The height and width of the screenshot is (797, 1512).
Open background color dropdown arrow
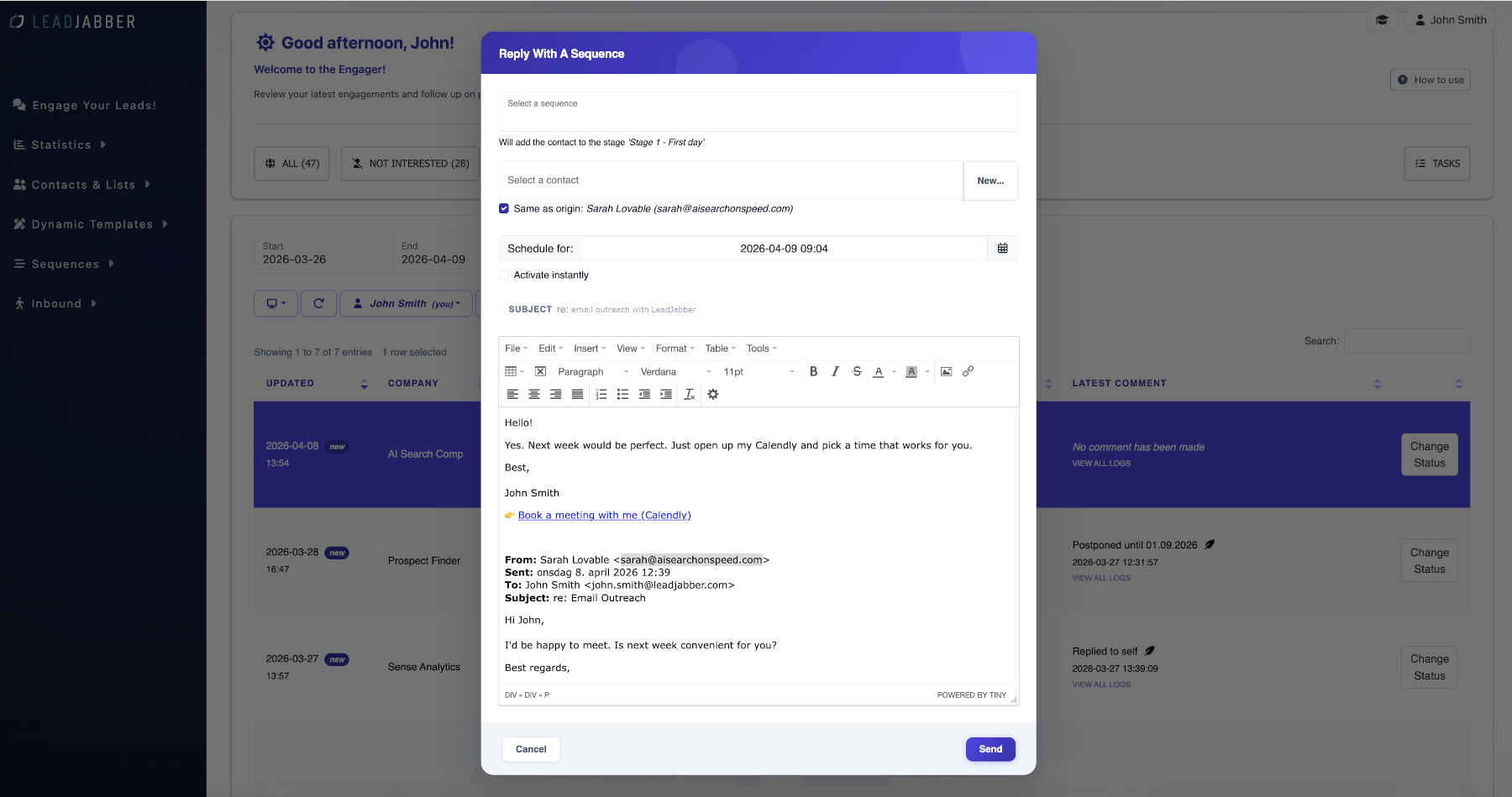[x=927, y=371]
